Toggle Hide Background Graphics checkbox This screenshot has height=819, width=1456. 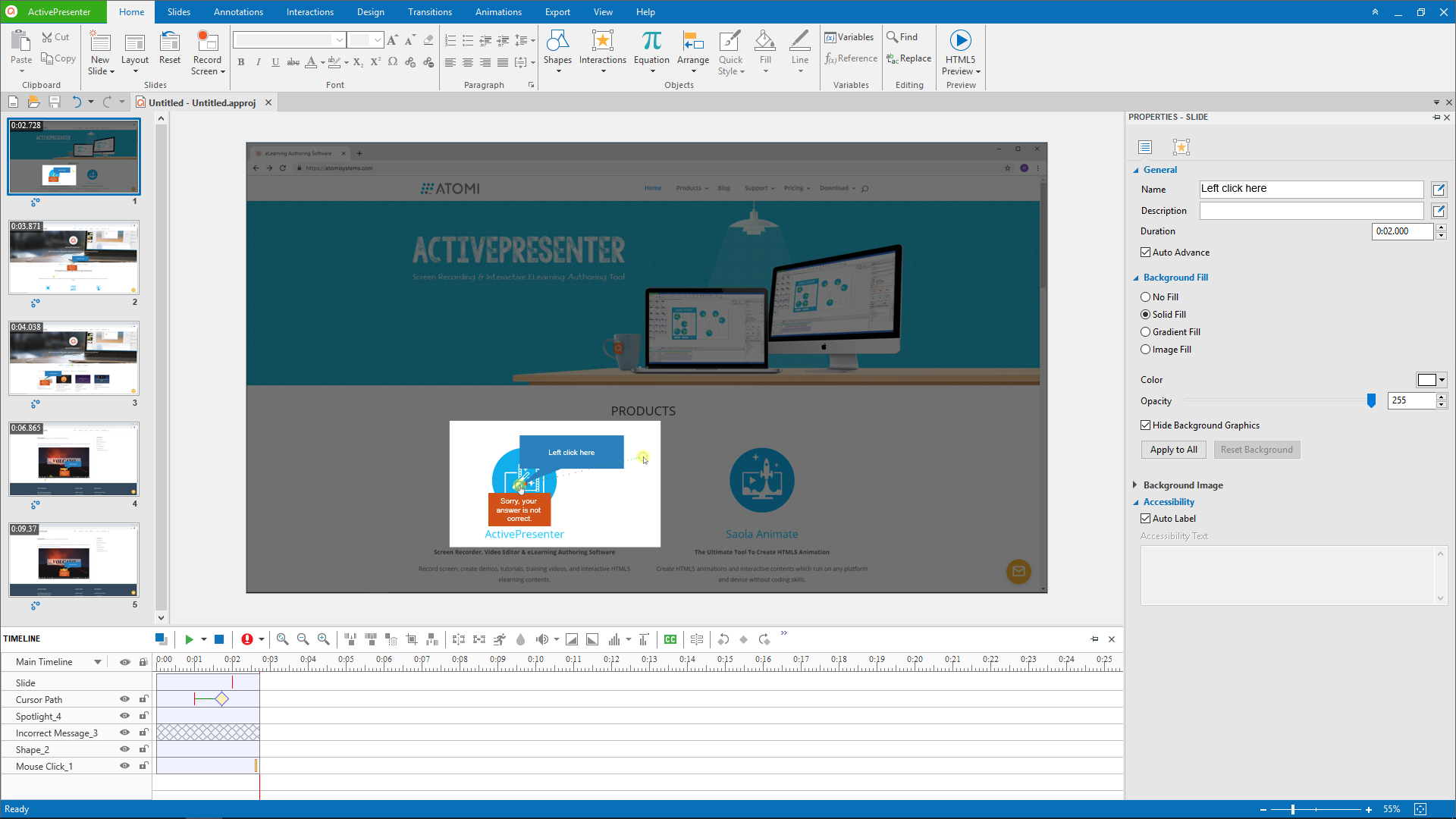(1146, 425)
